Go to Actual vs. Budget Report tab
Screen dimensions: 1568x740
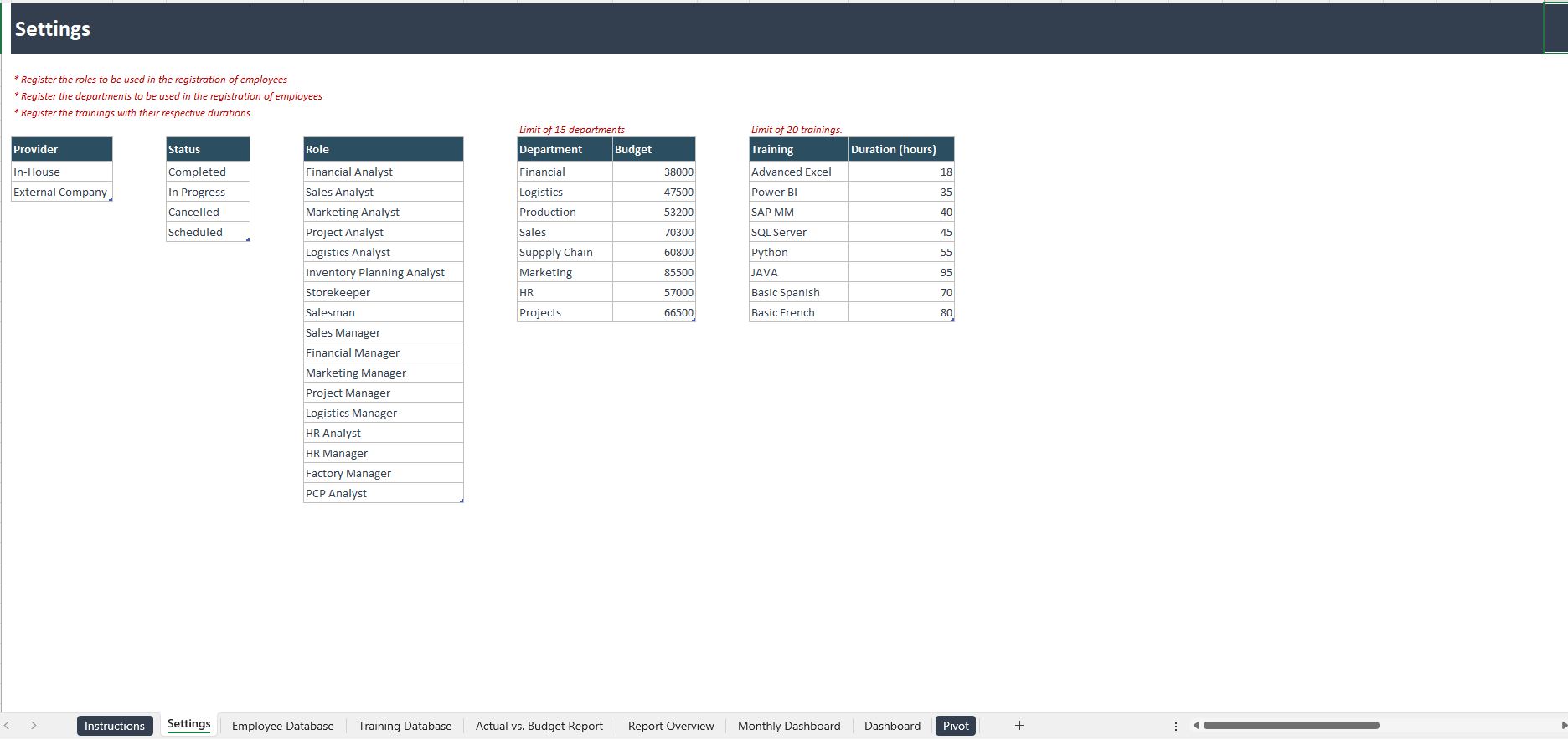pyautogui.click(x=539, y=726)
